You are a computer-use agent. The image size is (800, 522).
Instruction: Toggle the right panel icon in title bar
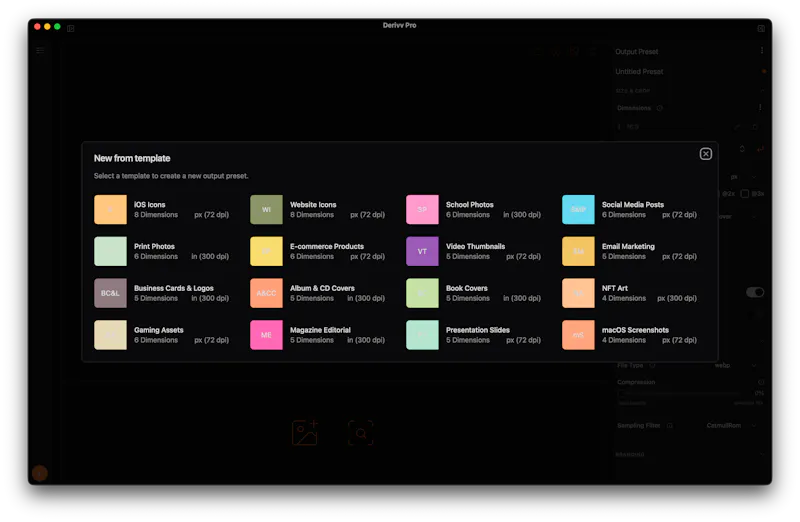(761, 29)
